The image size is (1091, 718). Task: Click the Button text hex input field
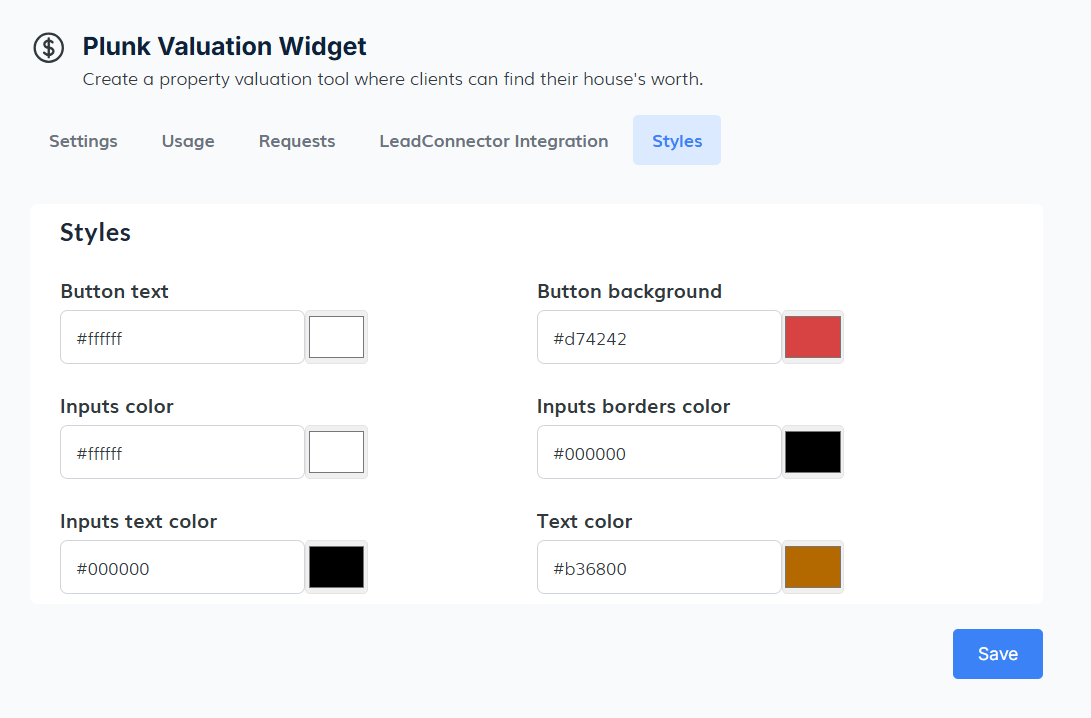pyautogui.click(x=182, y=338)
